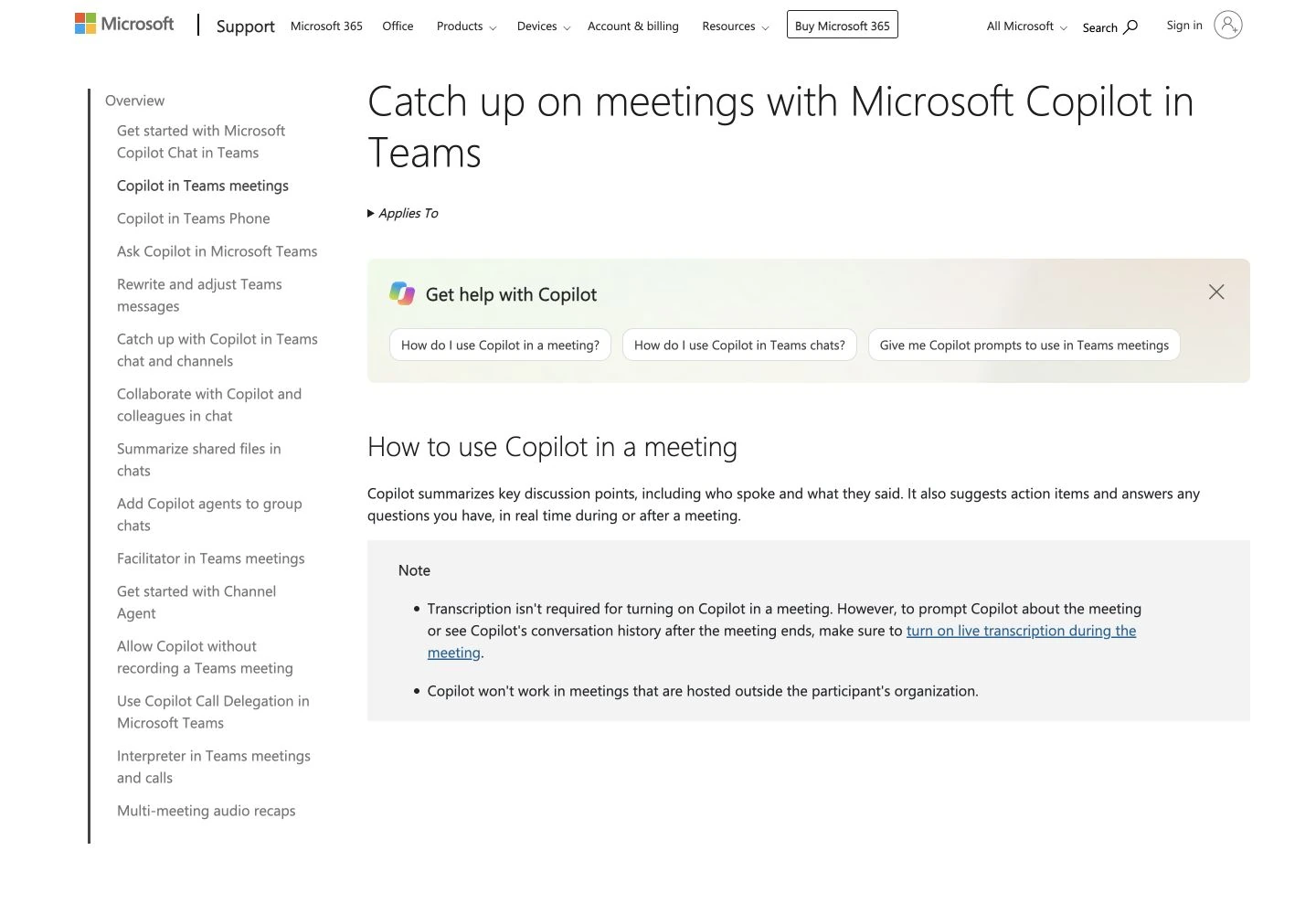This screenshot has width=1316, height=914.
Task: Go to Microsoft 365 in top navigation
Action: coord(326,26)
